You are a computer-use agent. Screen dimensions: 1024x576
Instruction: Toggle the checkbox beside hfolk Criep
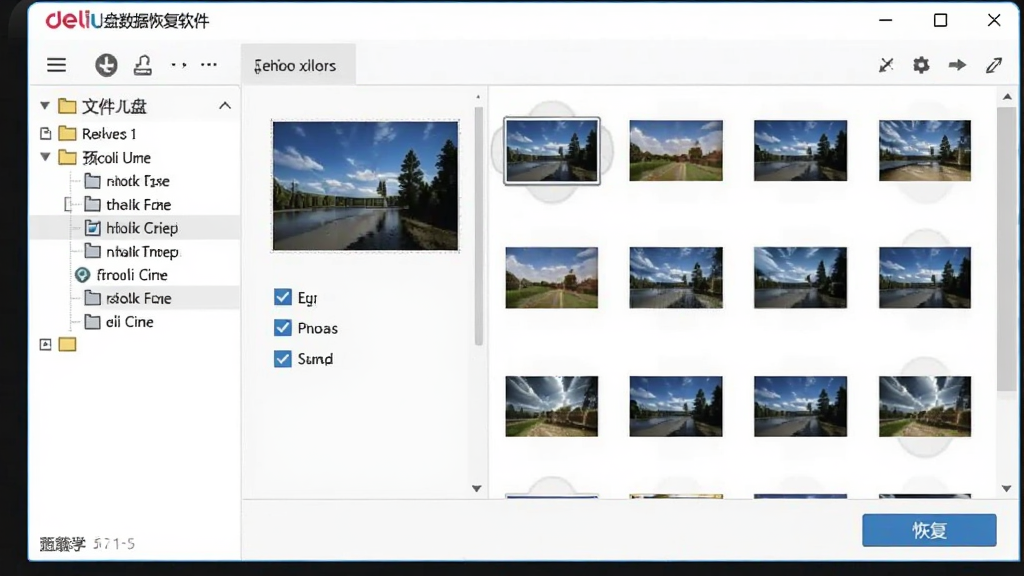click(93, 228)
